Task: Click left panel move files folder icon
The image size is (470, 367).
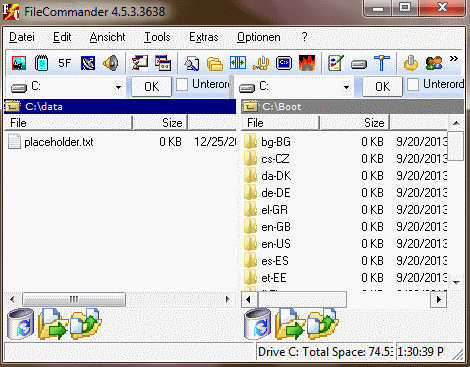Action: [86, 324]
